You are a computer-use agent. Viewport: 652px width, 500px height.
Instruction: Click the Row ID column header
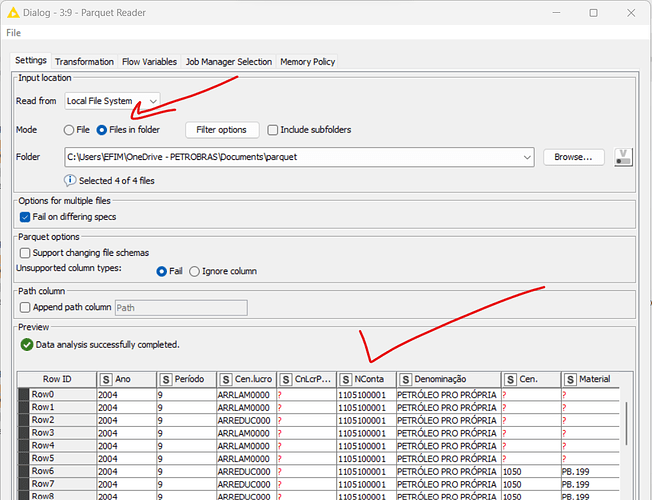pyautogui.click(x=57, y=379)
